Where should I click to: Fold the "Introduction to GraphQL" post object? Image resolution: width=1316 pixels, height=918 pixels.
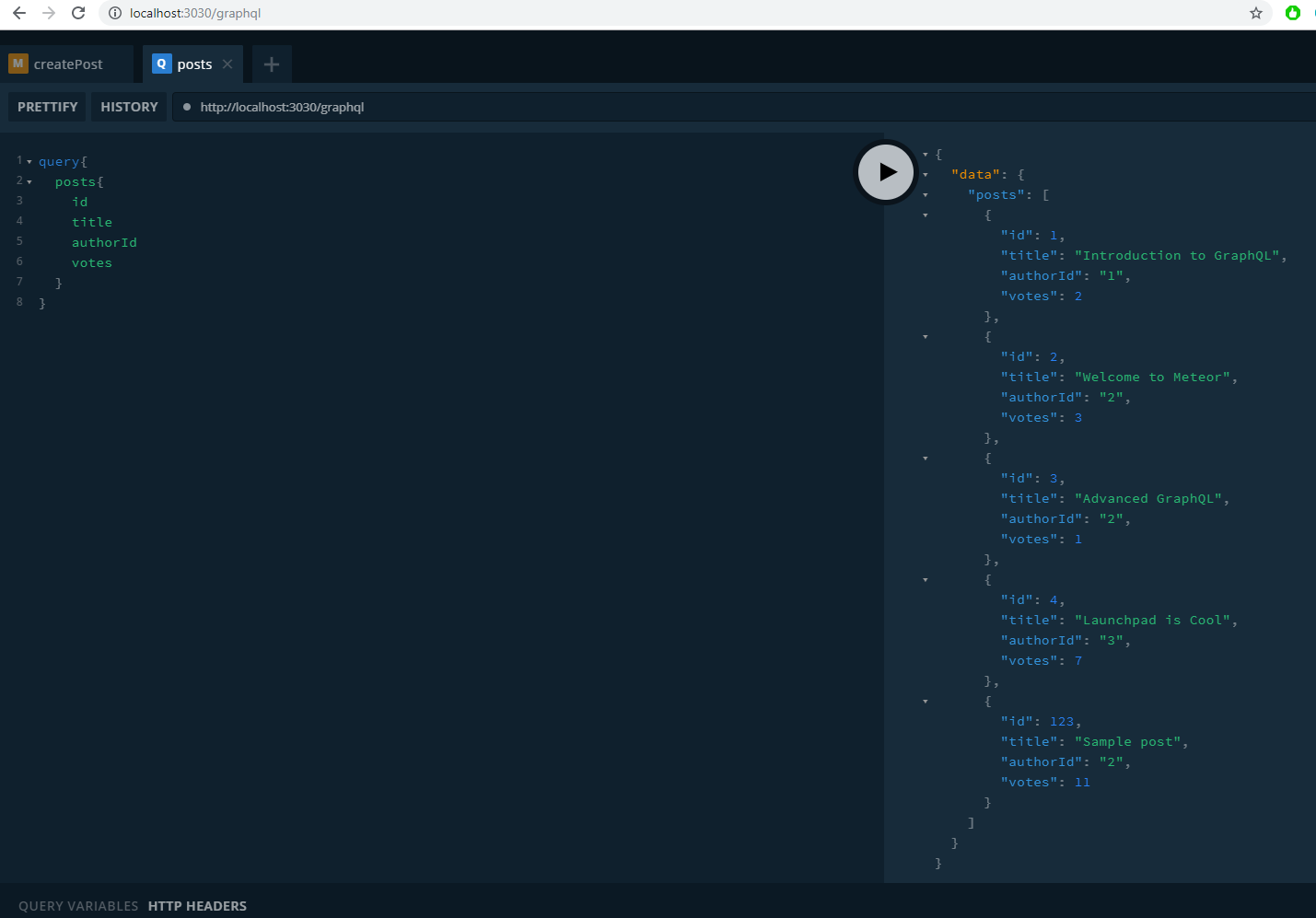[x=926, y=215]
